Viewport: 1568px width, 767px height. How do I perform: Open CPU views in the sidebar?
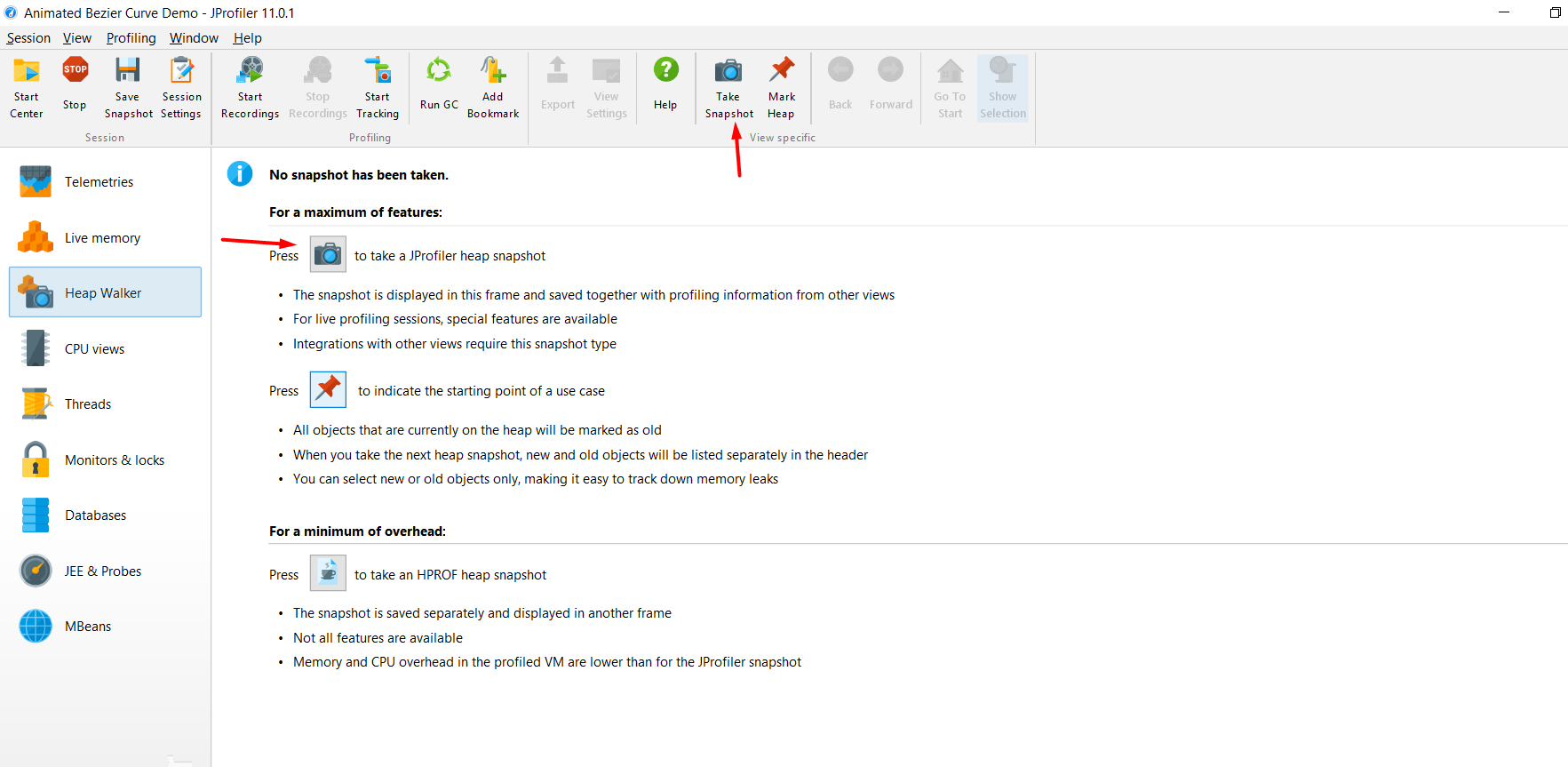(106, 349)
